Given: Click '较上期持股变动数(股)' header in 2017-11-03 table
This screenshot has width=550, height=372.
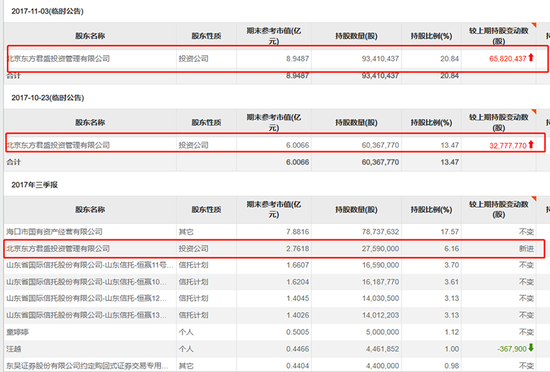Looking at the screenshot, I should click(x=499, y=36).
